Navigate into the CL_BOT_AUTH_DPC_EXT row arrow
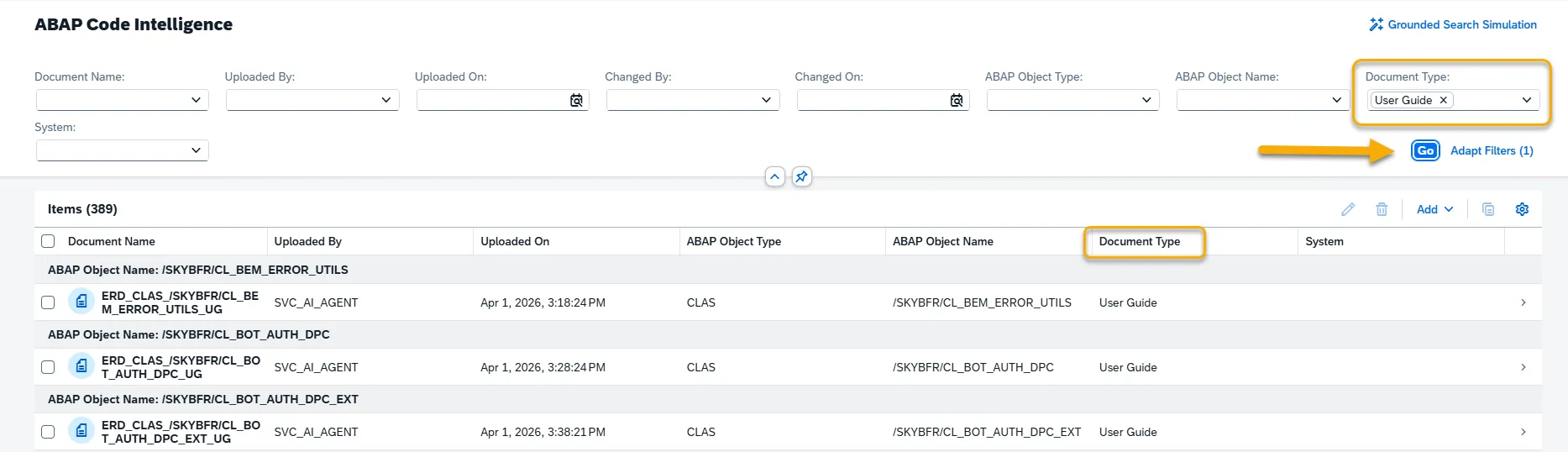The image size is (1568, 452). [x=1523, y=432]
